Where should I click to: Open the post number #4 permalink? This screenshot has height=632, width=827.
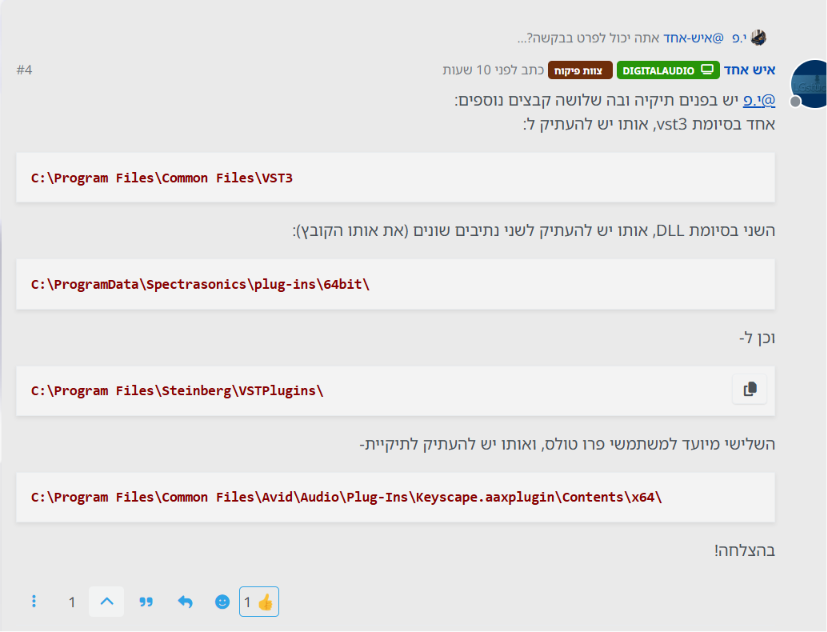(x=24, y=70)
